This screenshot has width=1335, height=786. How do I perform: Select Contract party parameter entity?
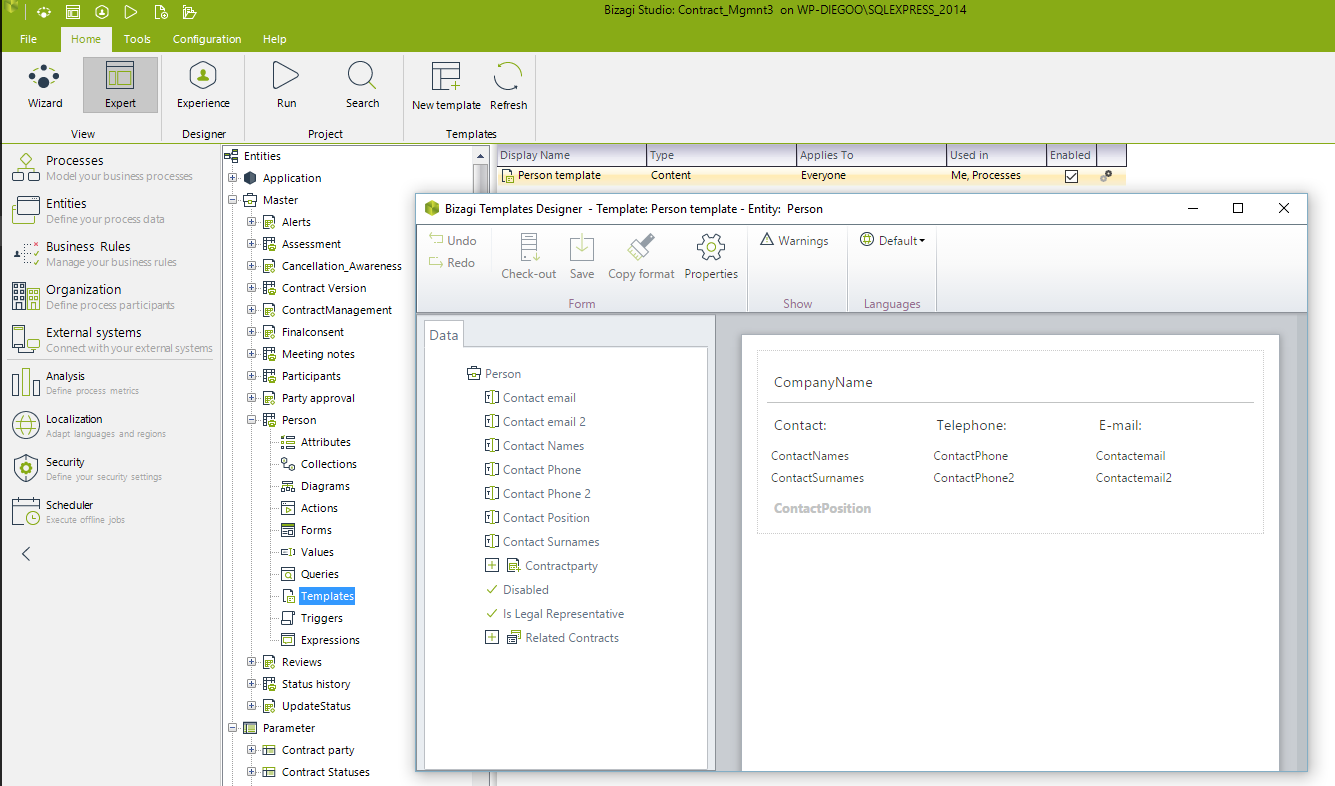(x=318, y=750)
